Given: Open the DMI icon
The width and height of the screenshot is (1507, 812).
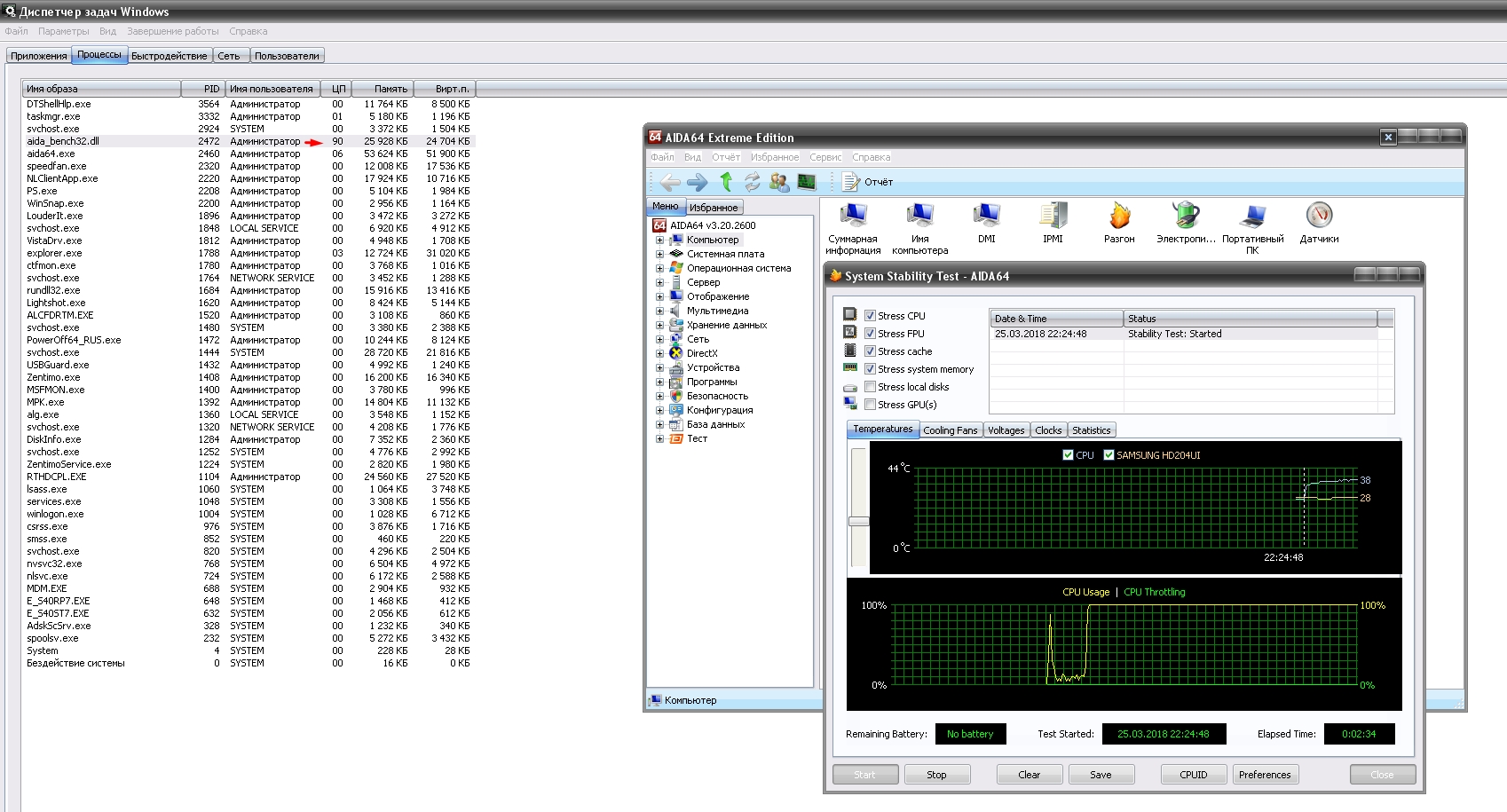Looking at the screenshot, I should 986,216.
